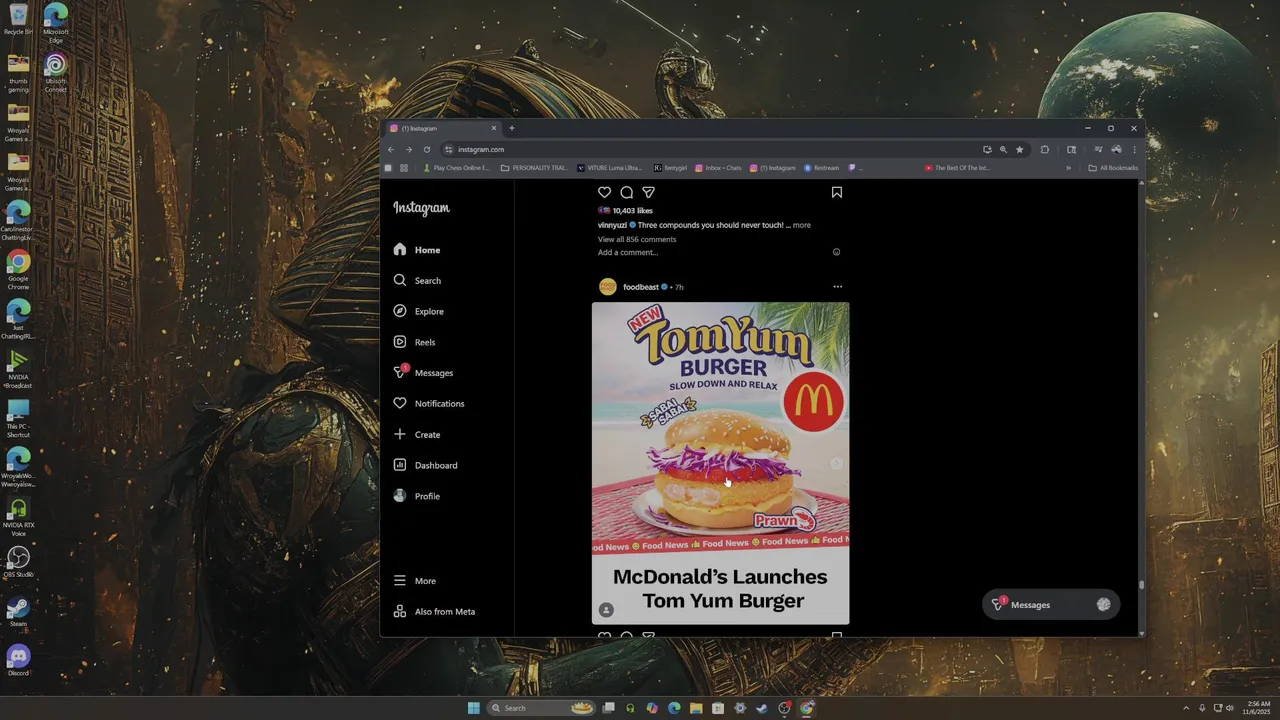Save the vinnyuzzi post with bookmark icon

click(x=837, y=192)
